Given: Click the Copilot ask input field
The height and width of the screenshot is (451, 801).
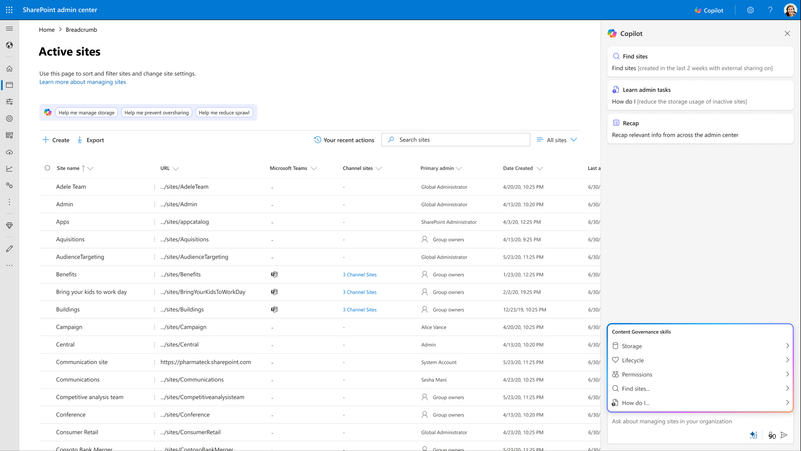Looking at the screenshot, I should pyautogui.click(x=700, y=421).
